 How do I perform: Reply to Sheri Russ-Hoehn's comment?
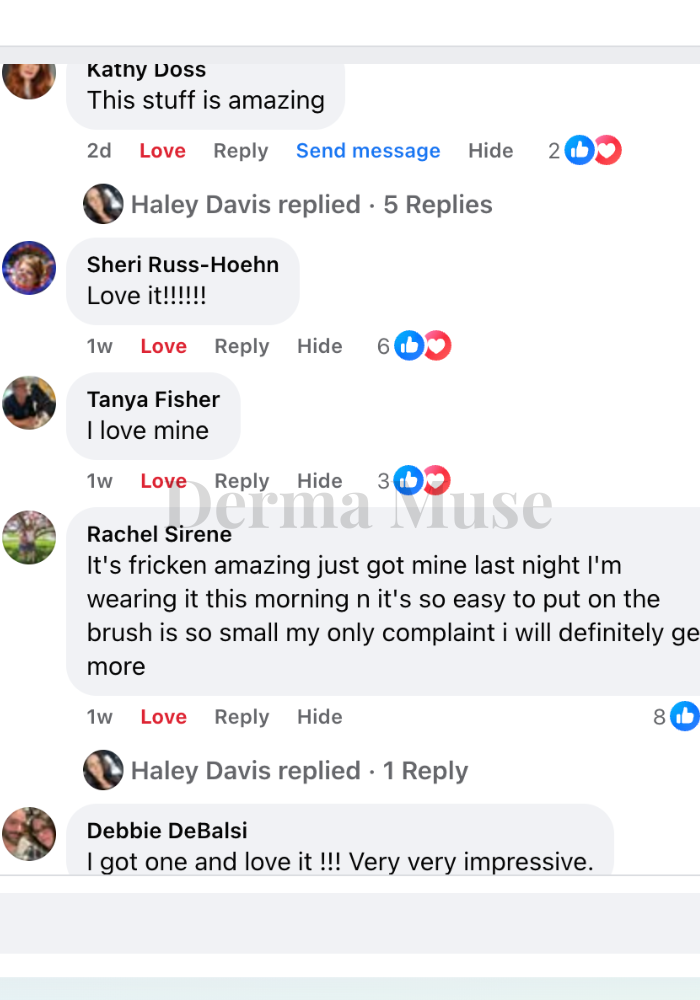(x=242, y=346)
